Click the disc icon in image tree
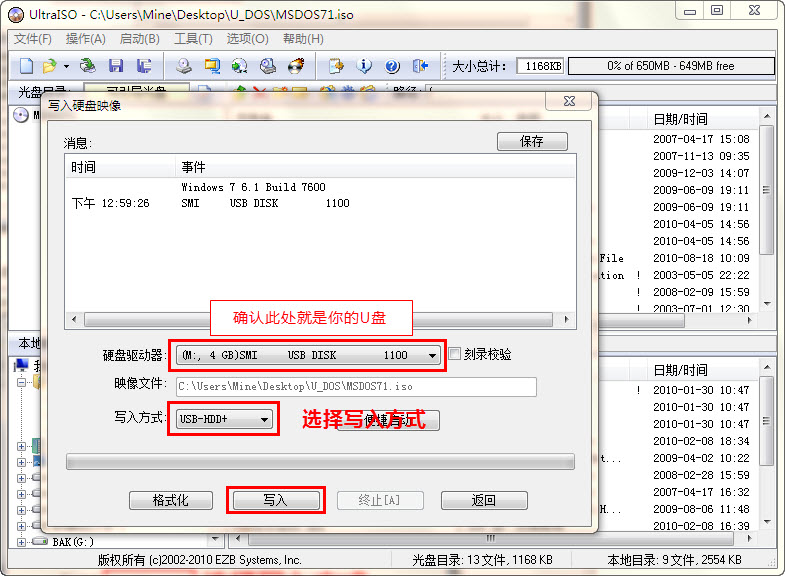 (21, 115)
